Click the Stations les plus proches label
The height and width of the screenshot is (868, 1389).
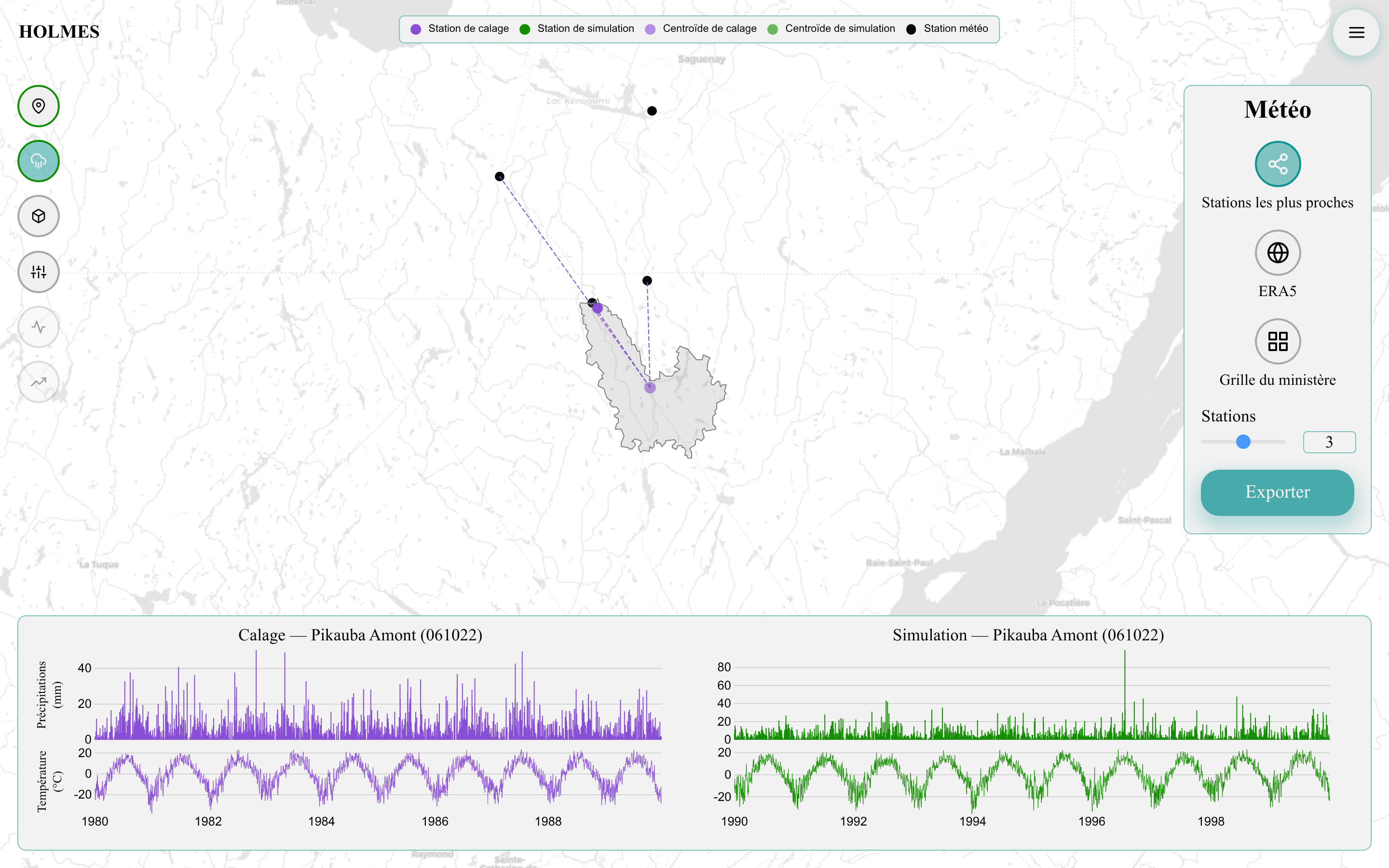click(x=1277, y=203)
